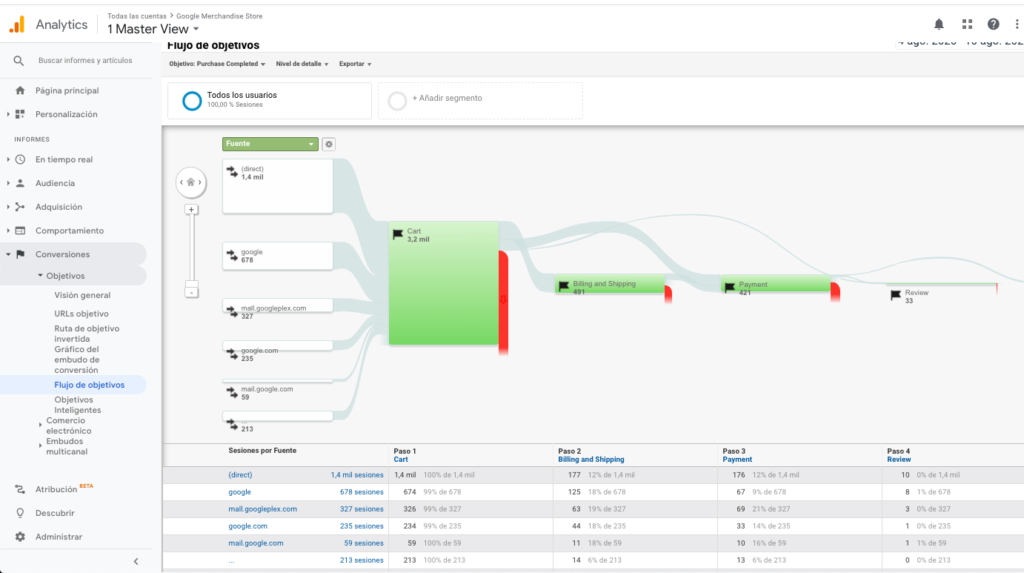
Task: Select Flujo de objetivos menu item
Action: (x=89, y=385)
